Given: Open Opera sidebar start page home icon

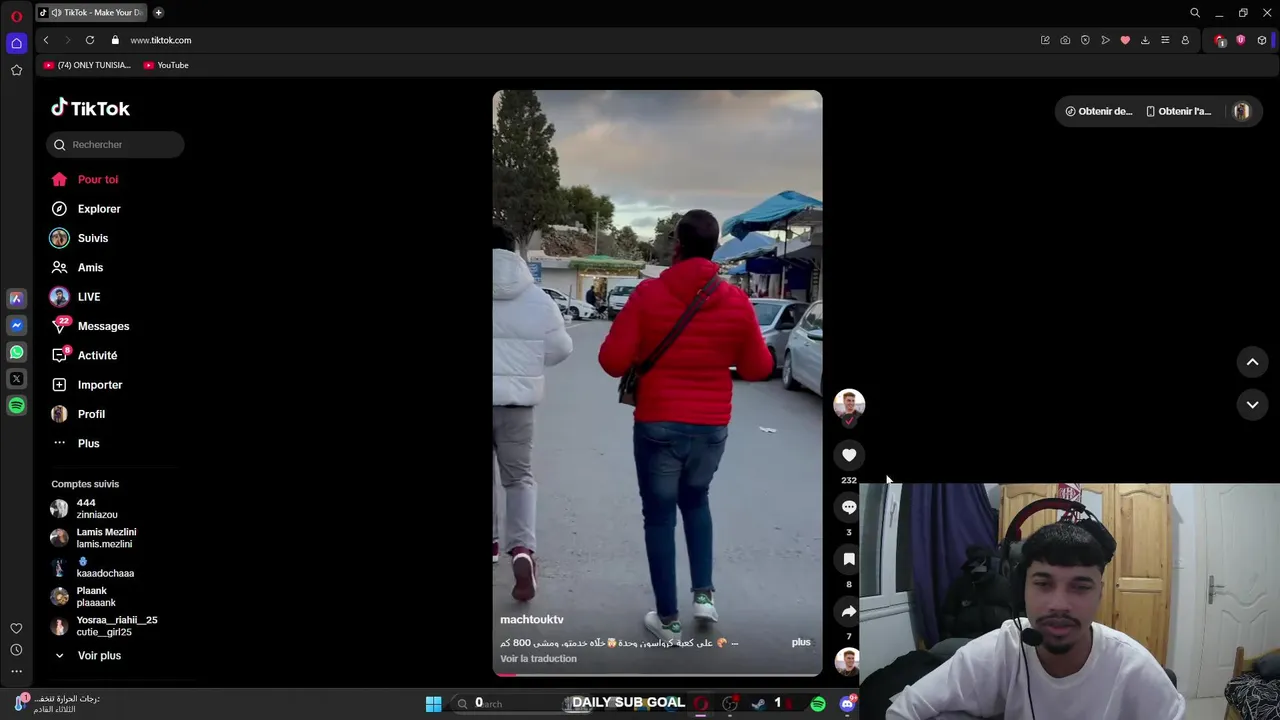Looking at the screenshot, I should point(16,43).
